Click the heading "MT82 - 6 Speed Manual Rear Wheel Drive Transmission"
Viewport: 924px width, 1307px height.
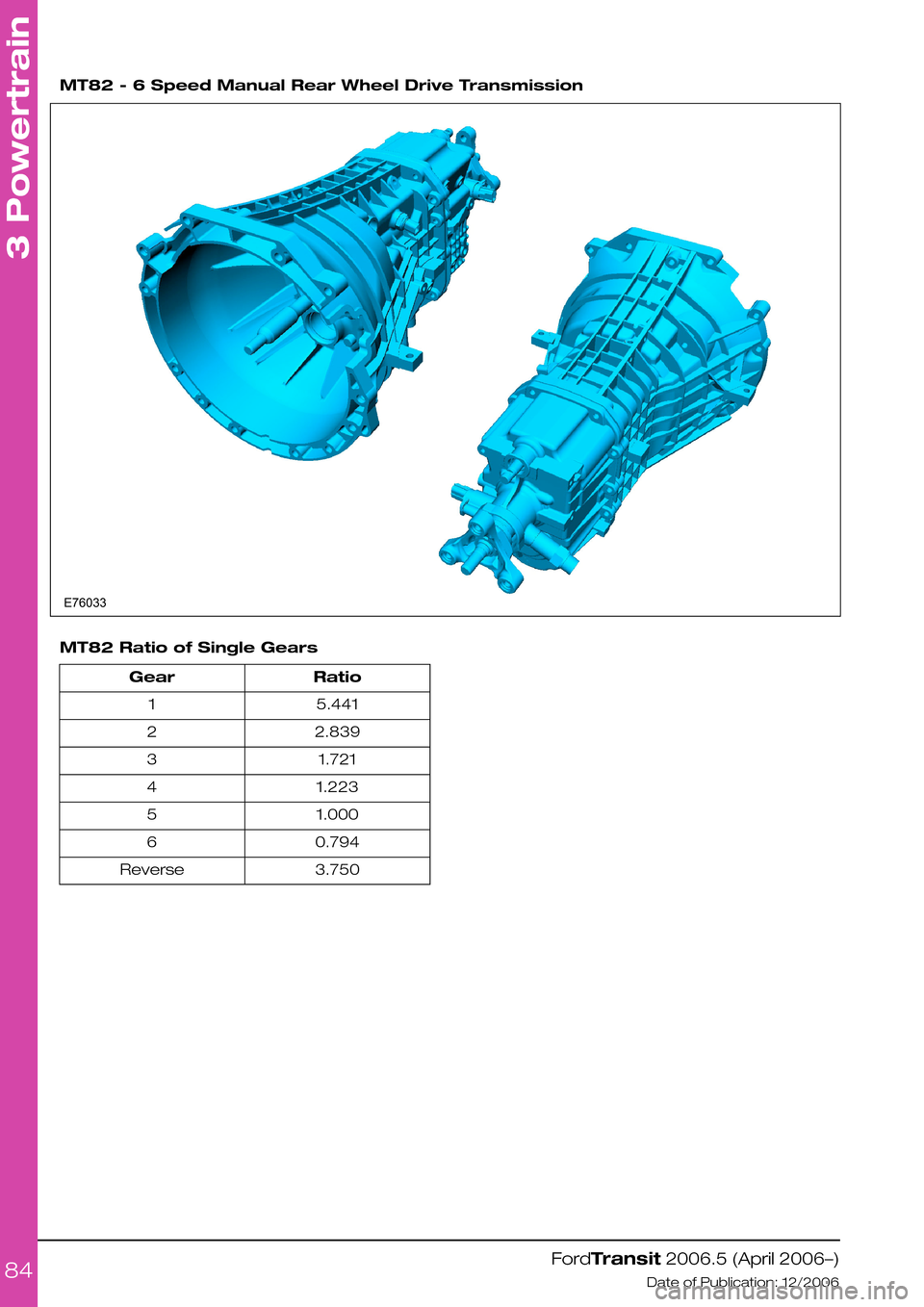(x=321, y=86)
